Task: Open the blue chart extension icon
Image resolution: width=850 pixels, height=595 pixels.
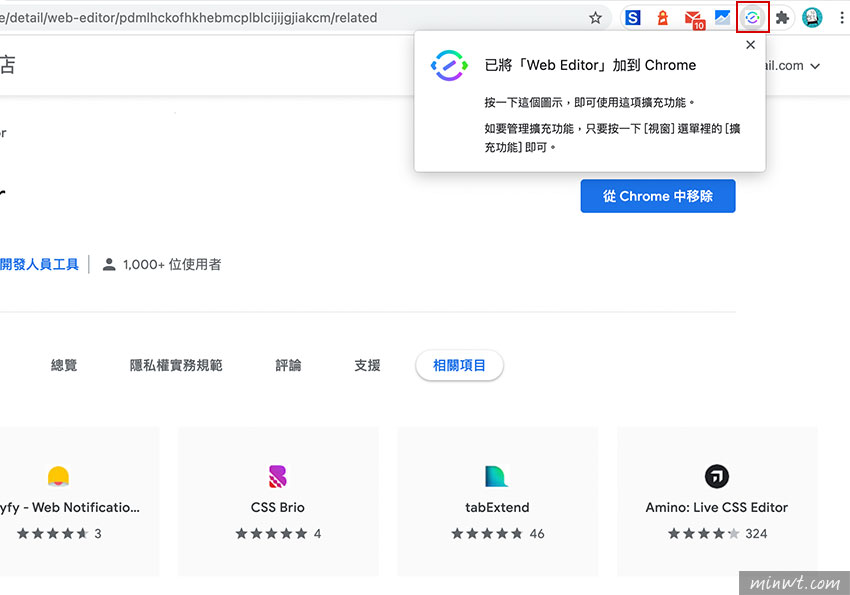Action: click(722, 18)
